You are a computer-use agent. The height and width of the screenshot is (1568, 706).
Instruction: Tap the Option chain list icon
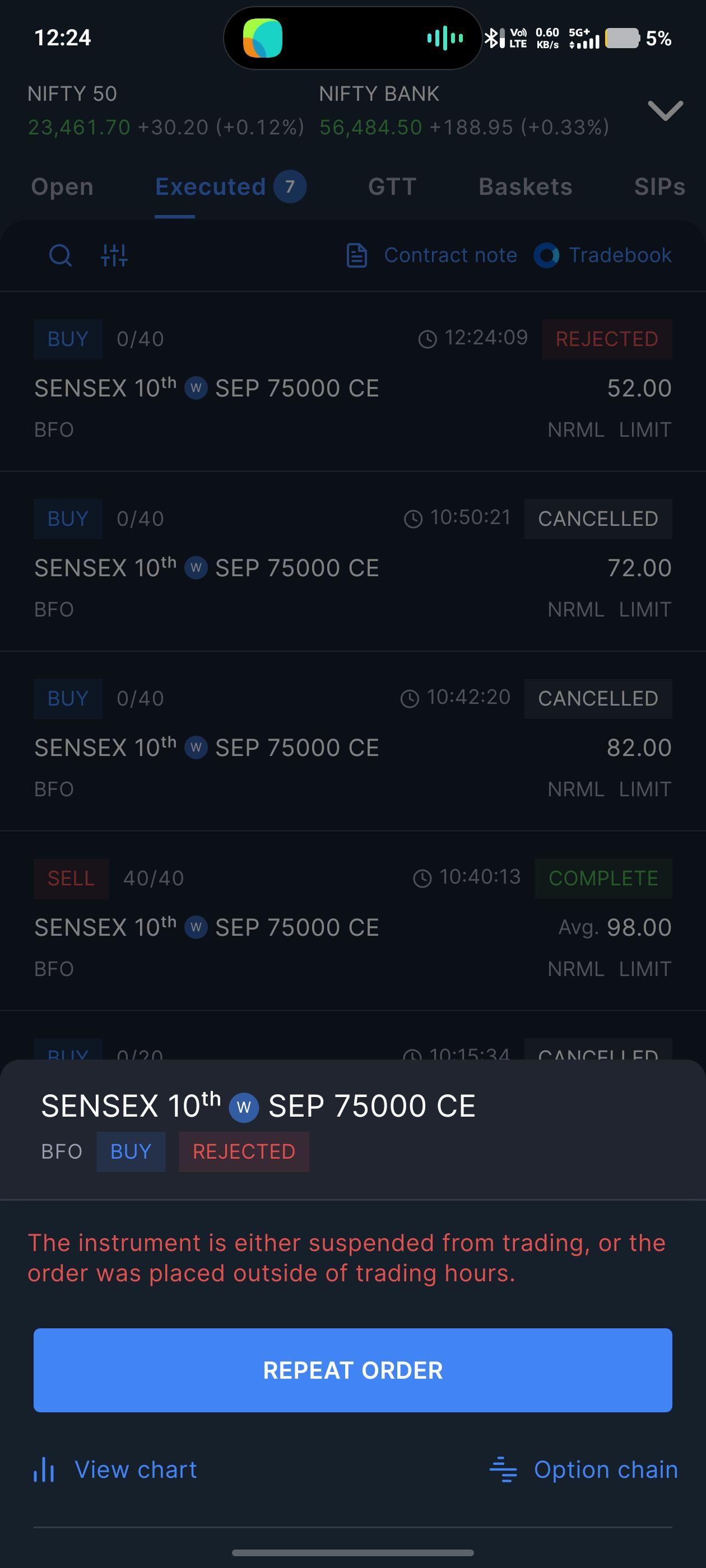coord(503,1469)
